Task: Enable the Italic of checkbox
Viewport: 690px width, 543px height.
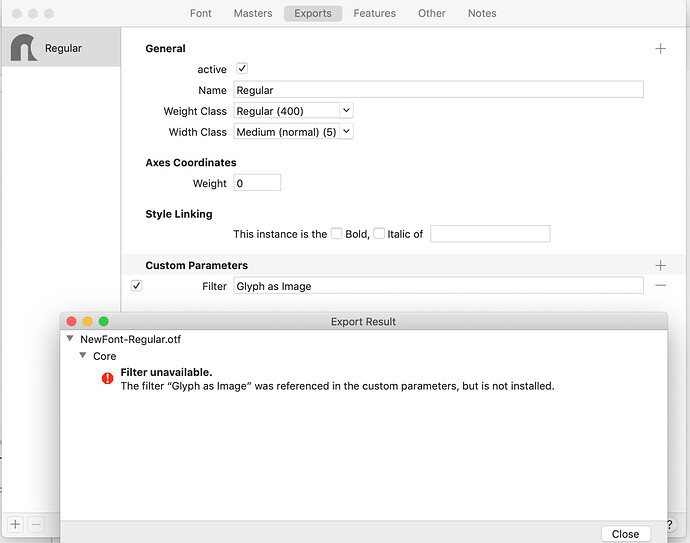Action: pos(379,234)
